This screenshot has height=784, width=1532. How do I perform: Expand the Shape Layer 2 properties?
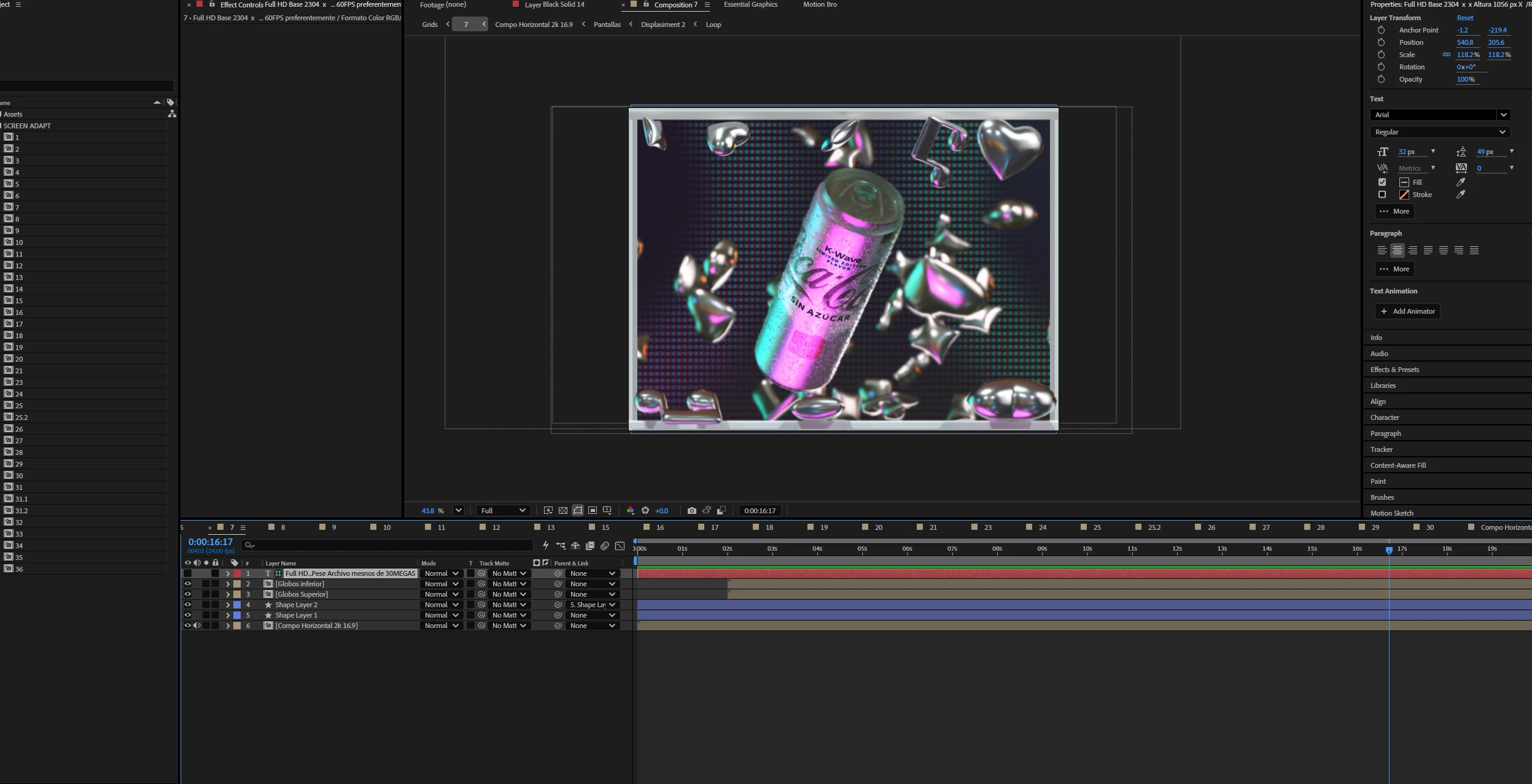(228, 605)
